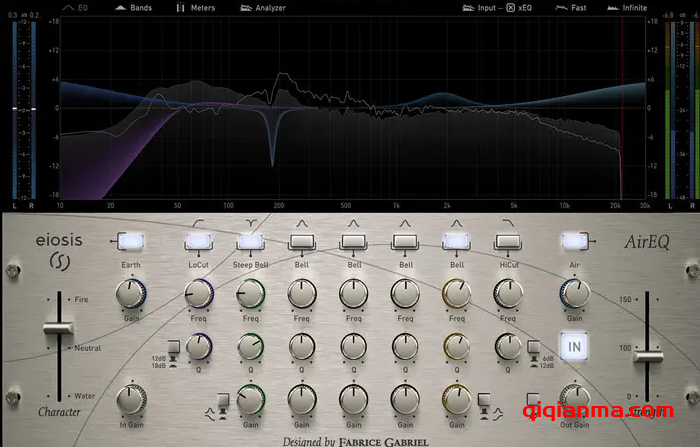The width and height of the screenshot is (700, 447).
Task: Click the Steep Bell band button
Action: tap(250, 241)
